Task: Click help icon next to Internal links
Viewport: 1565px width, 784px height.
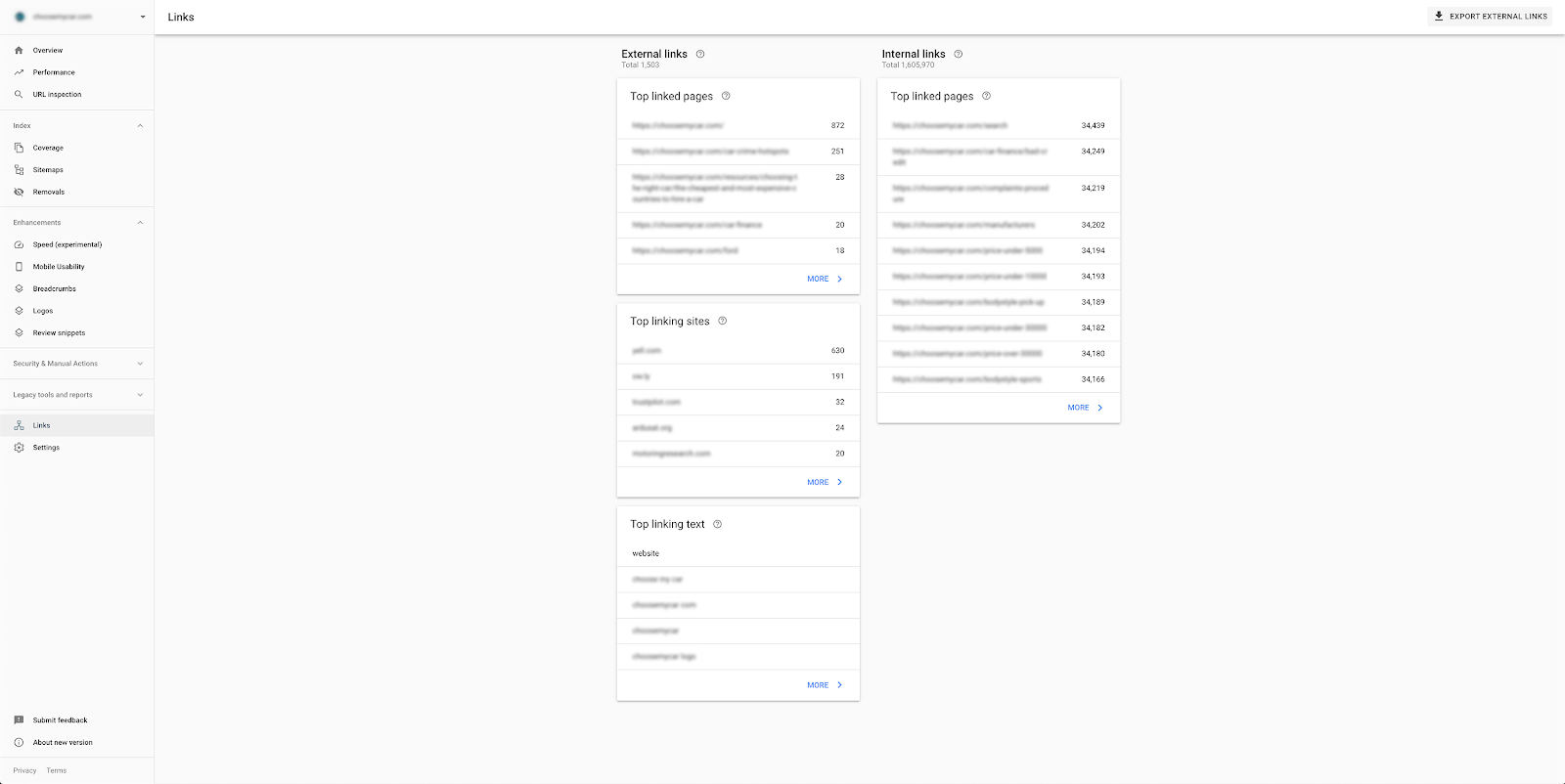Action: coord(958,54)
